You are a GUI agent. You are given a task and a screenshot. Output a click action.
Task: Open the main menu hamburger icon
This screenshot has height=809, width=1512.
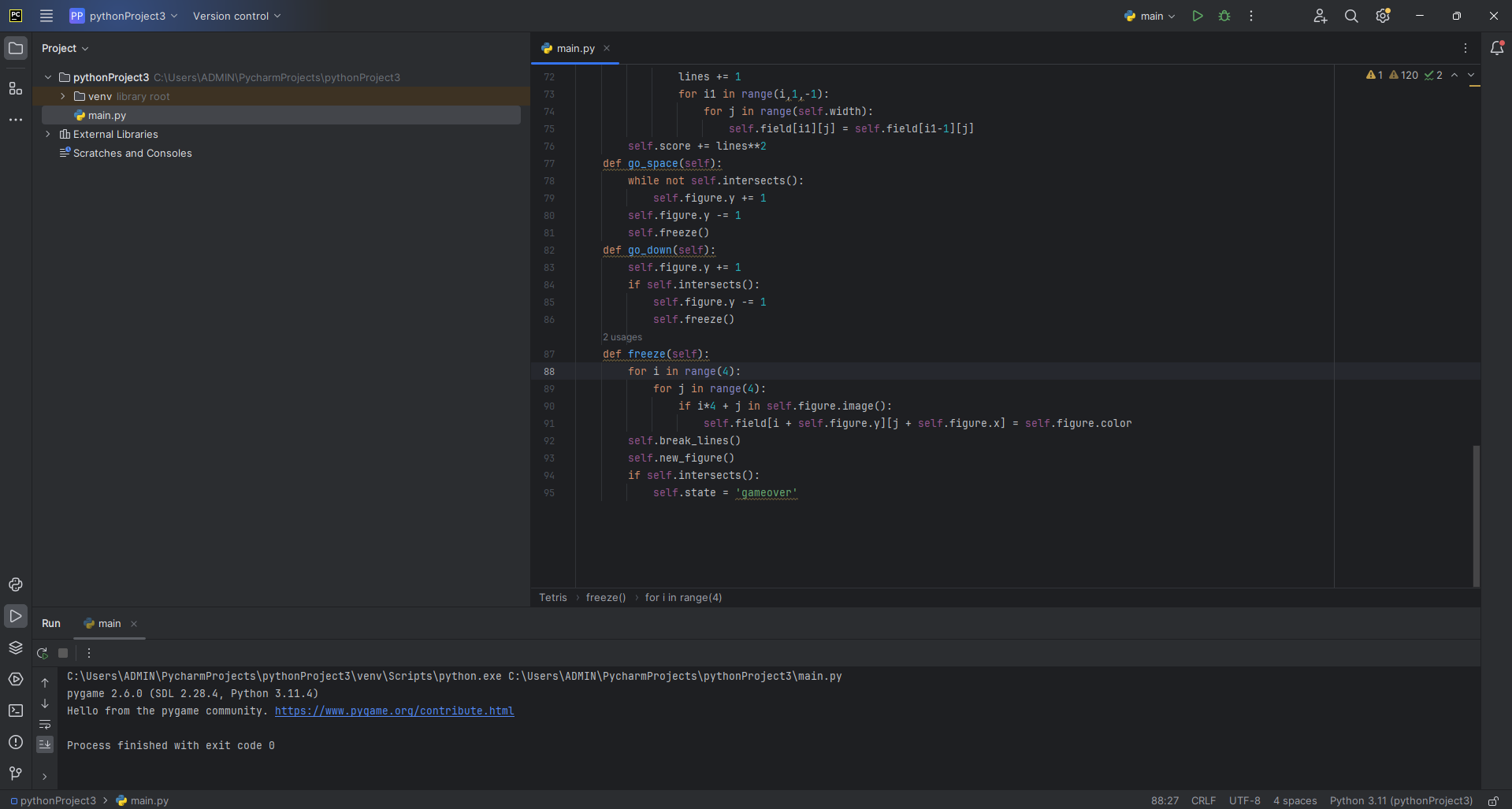click(x=46, y=16)
